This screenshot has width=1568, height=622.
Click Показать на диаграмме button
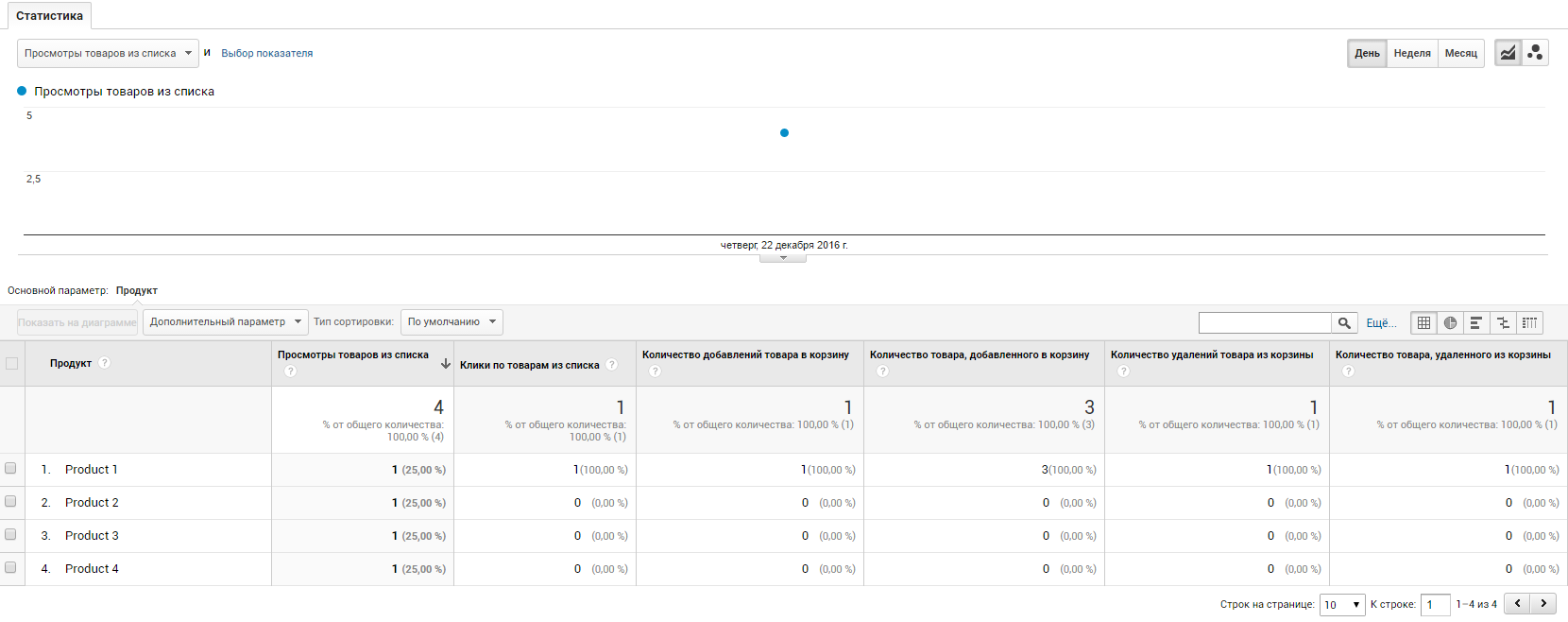77,322
